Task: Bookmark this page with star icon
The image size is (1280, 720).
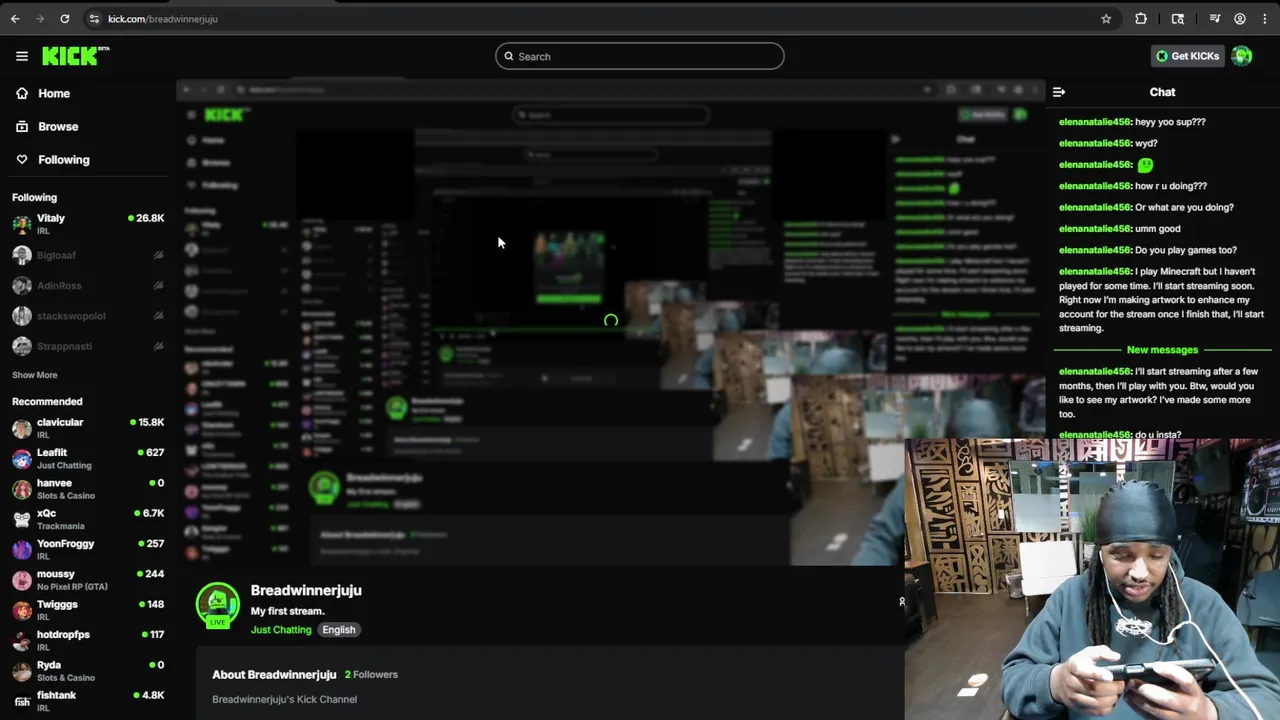Action: tap(1106, 19)
